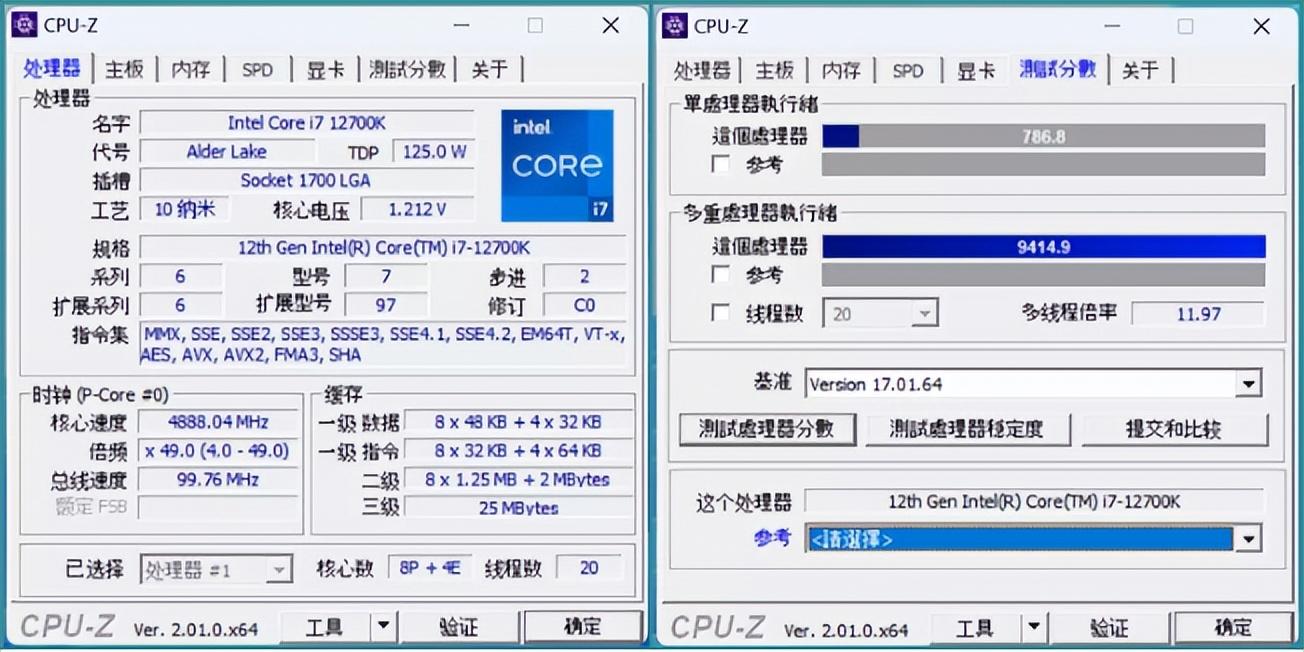Switch to the 显卡 tab
Viewport: 1304px width, 652px height.
[325, 69]
